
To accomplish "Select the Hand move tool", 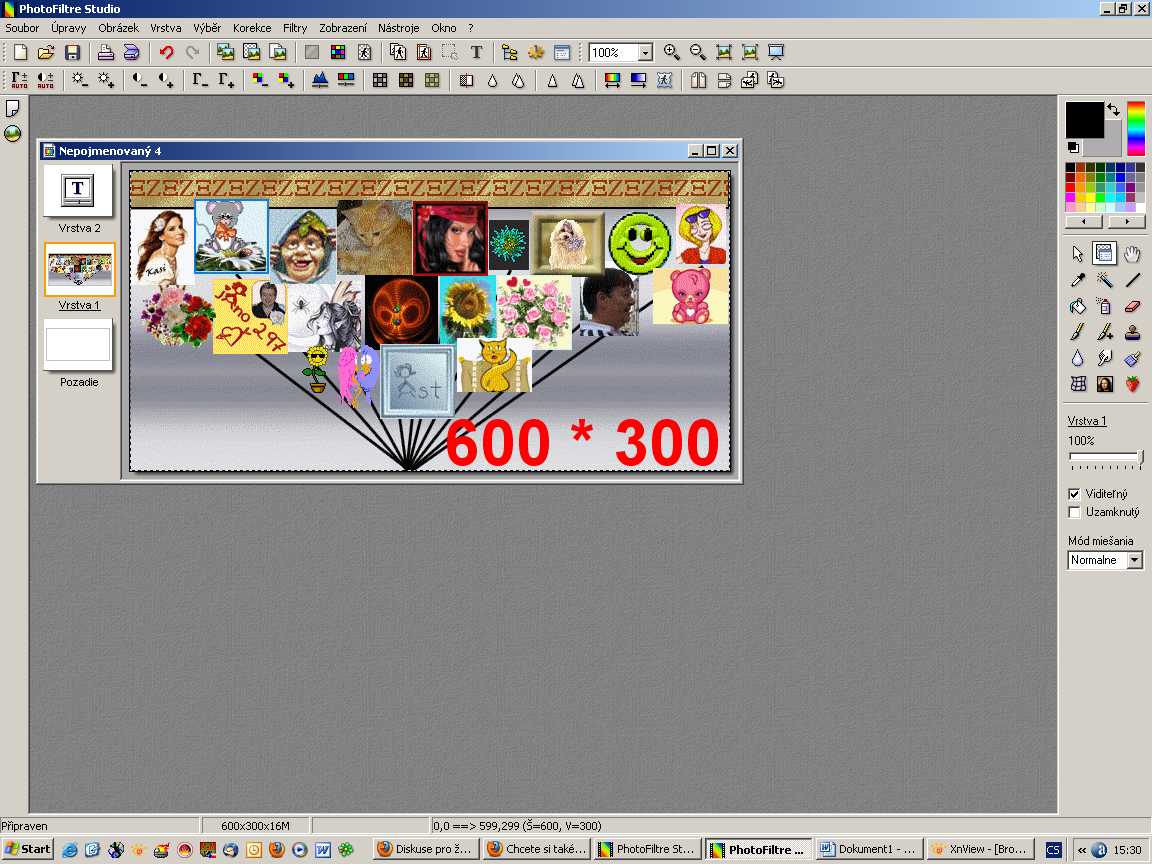I will tap(1132, 254).
